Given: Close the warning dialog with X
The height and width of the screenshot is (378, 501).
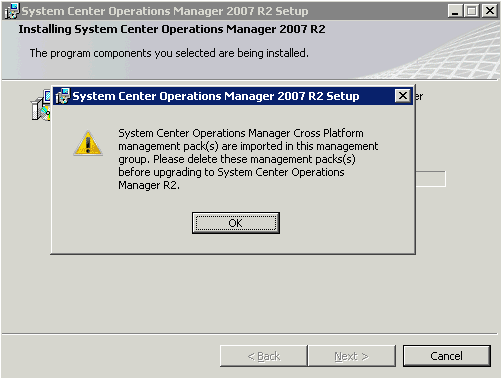Looking at the screenshot, I should (x=403, y=96).
